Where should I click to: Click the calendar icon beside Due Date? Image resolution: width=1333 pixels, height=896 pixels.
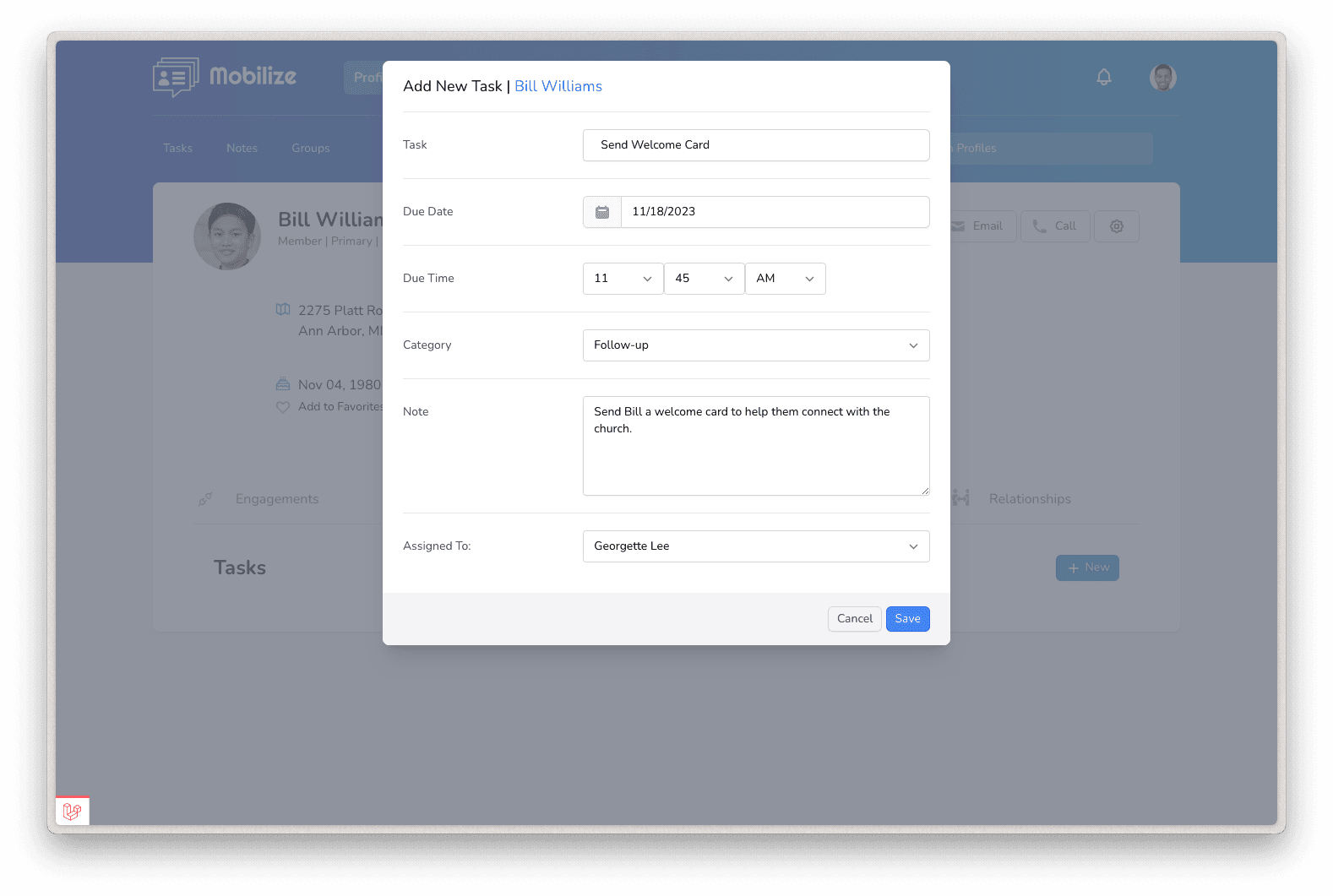(602, 212)
